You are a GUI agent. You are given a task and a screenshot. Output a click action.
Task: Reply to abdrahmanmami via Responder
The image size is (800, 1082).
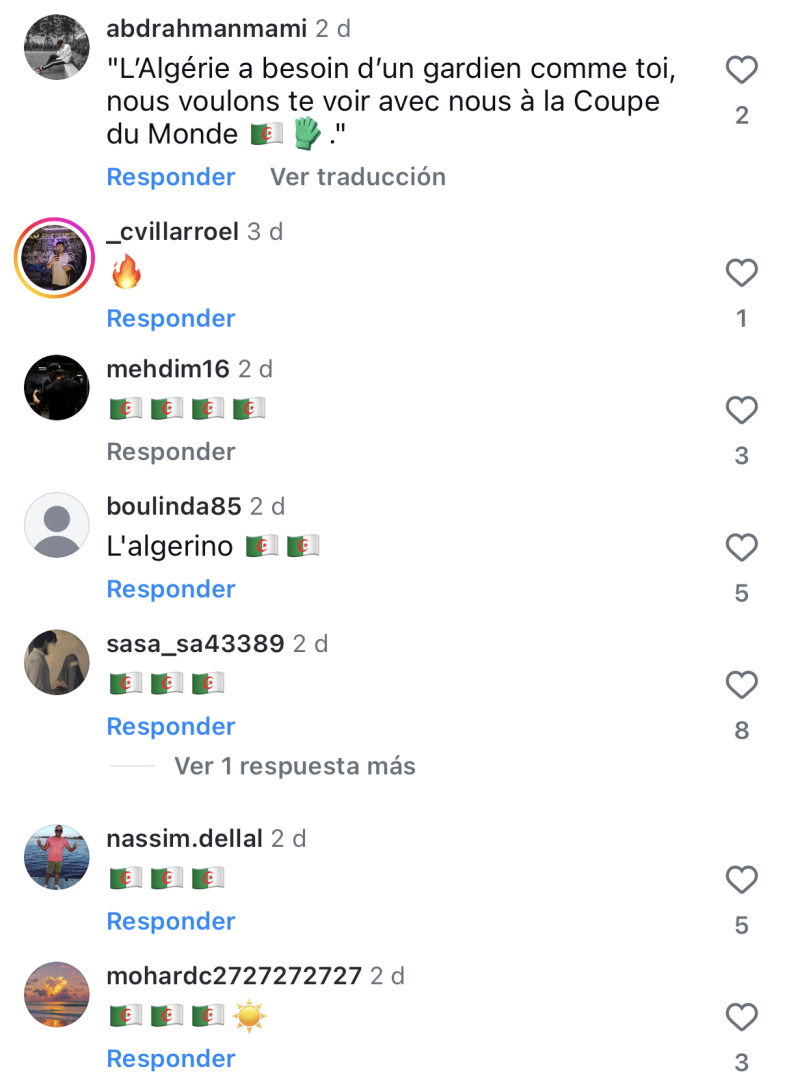tap(170, 177)
